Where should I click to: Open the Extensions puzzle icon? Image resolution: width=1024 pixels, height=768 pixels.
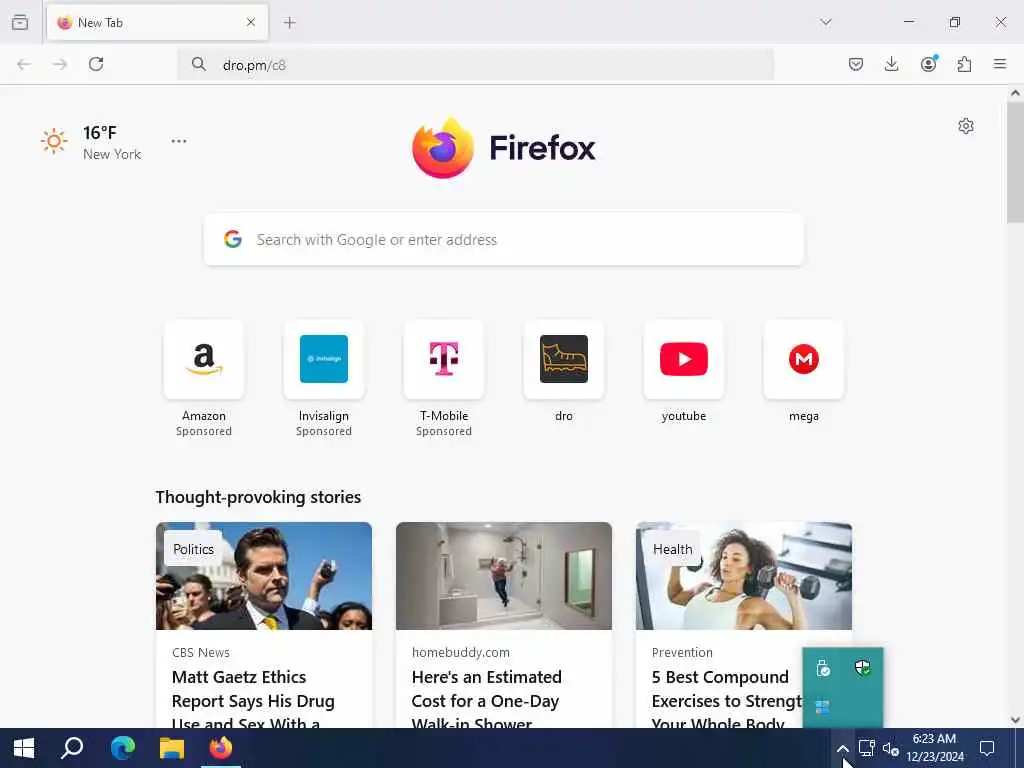click(964, 64)
